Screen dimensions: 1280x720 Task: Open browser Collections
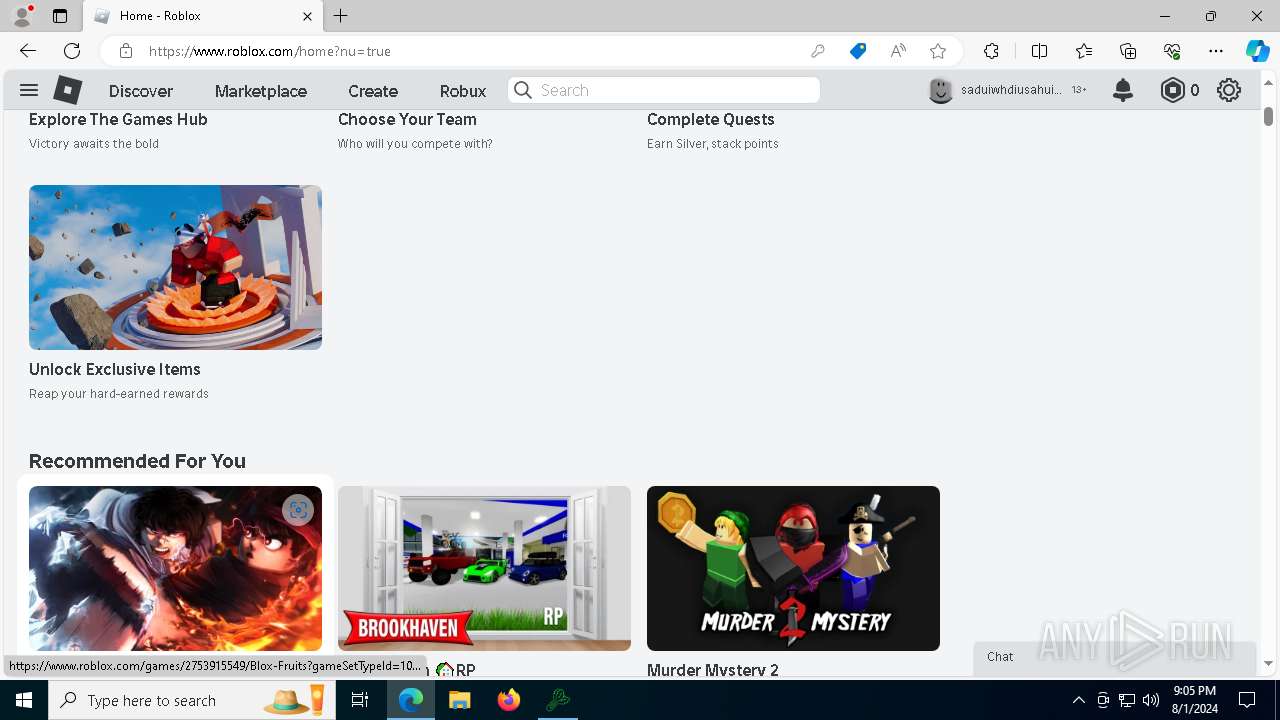(1128, 51)
